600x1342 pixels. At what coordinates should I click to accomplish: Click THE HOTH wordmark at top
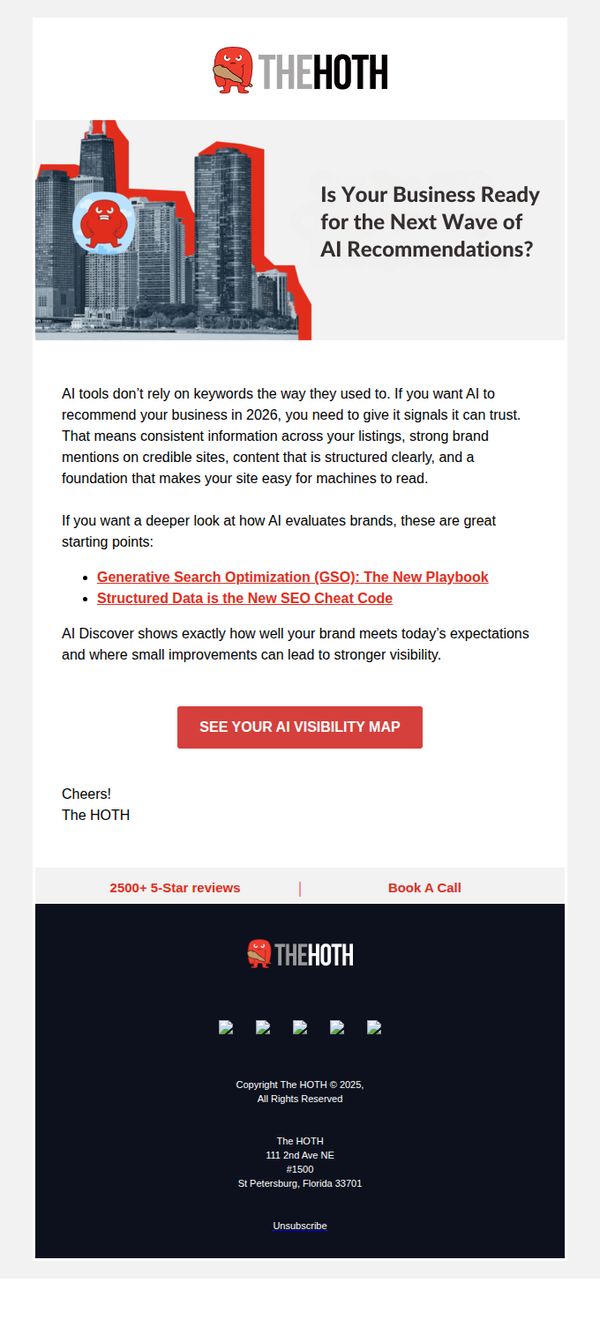(323, 72)
